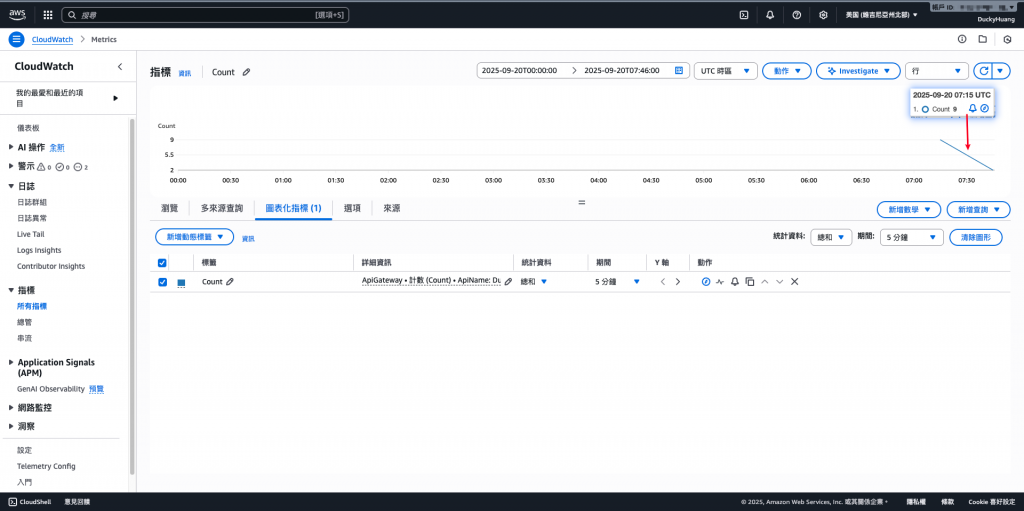Collapse the CloudWatch sidebar with chevron
Viewport: 1024px width, 511px height.
[120, 67]
